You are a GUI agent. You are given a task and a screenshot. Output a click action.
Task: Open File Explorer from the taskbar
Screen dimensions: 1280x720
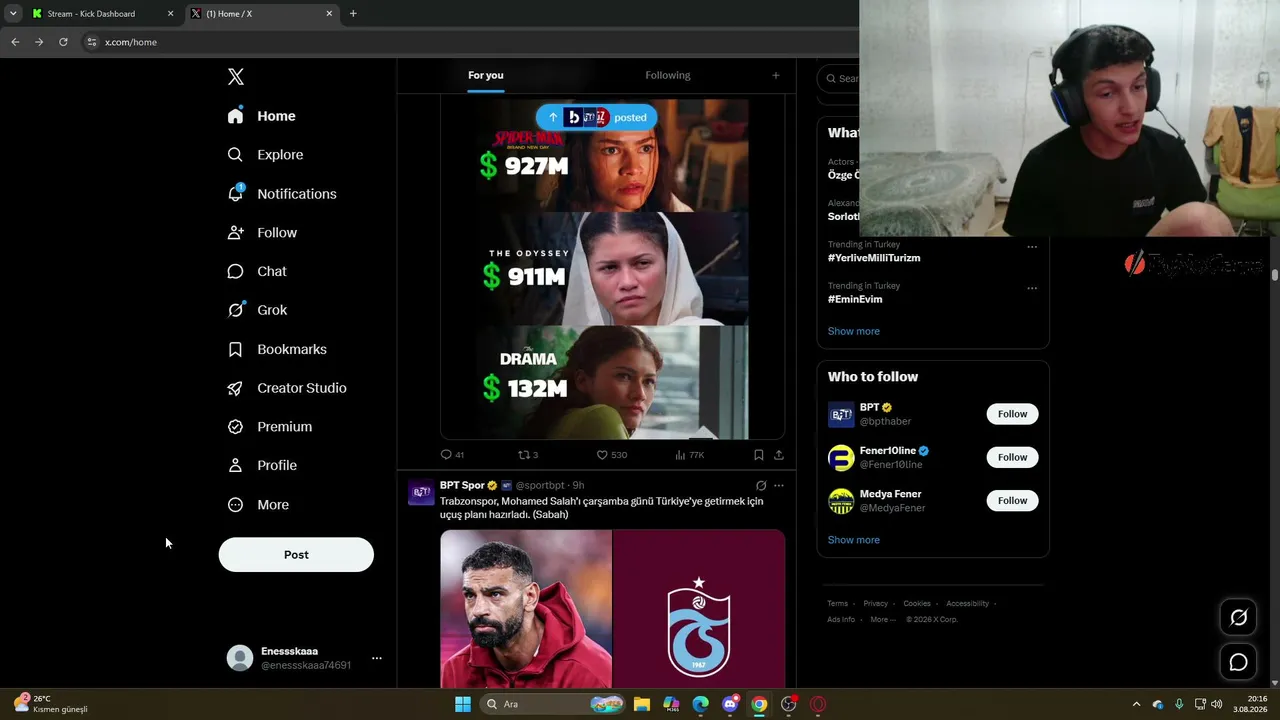[x=642, y=704]
